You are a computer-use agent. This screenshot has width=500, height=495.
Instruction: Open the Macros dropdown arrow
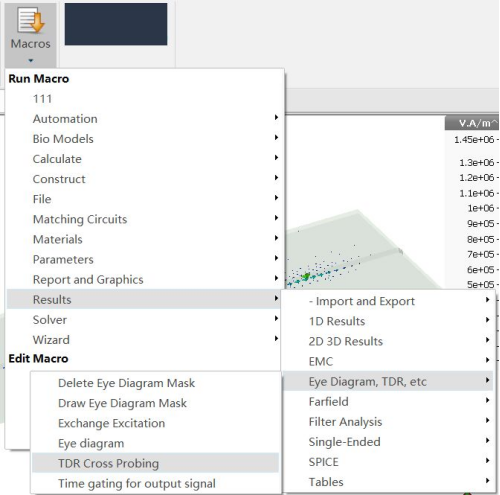click(x=31, y=61)
